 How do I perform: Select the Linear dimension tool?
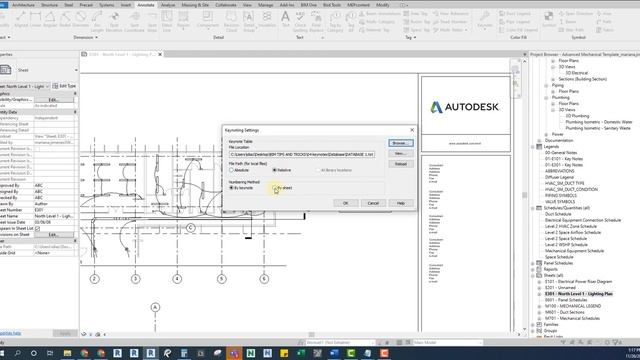[x=36, y=20]
